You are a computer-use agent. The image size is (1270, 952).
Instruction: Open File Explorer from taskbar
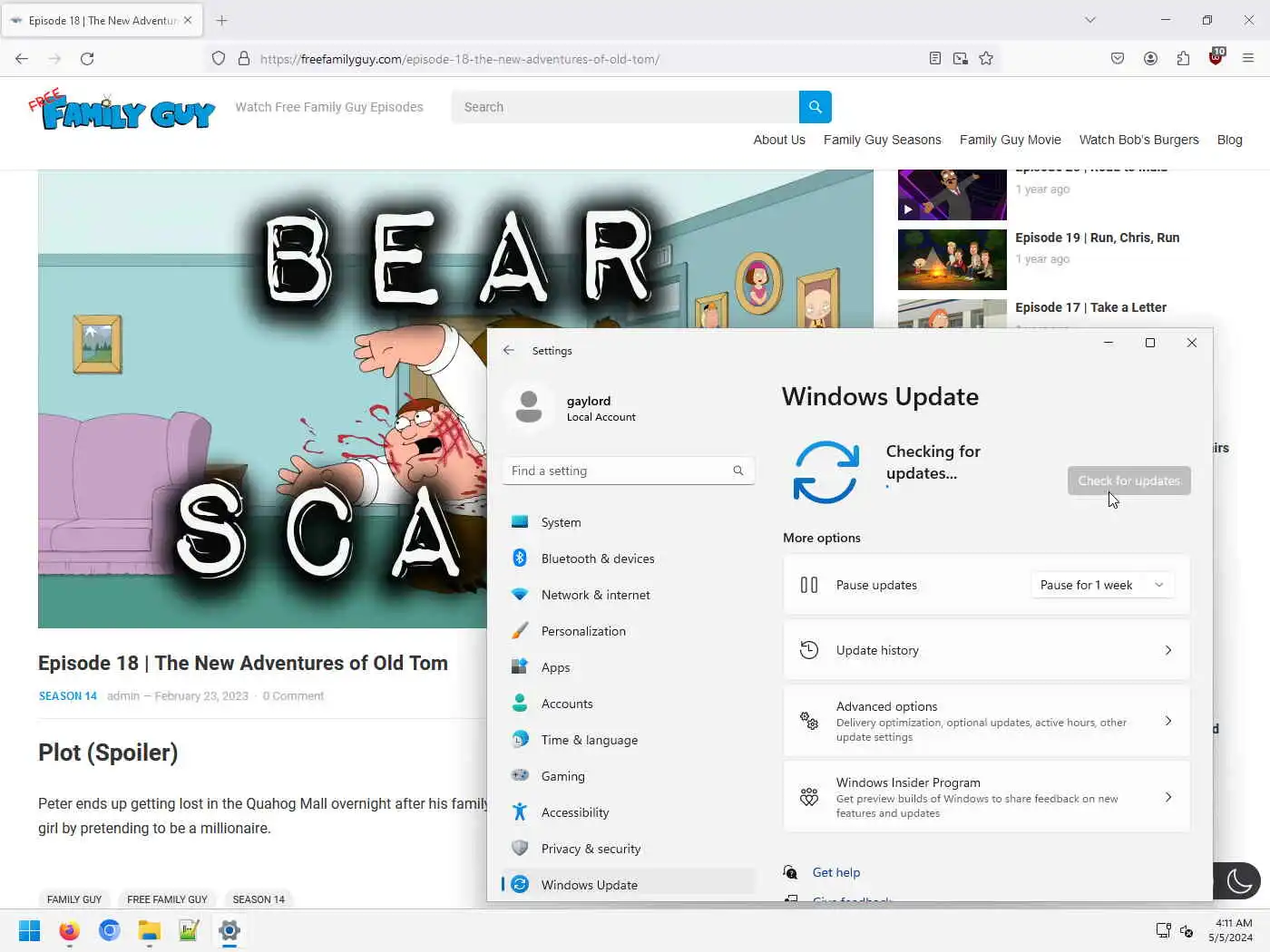coord(149,930)
